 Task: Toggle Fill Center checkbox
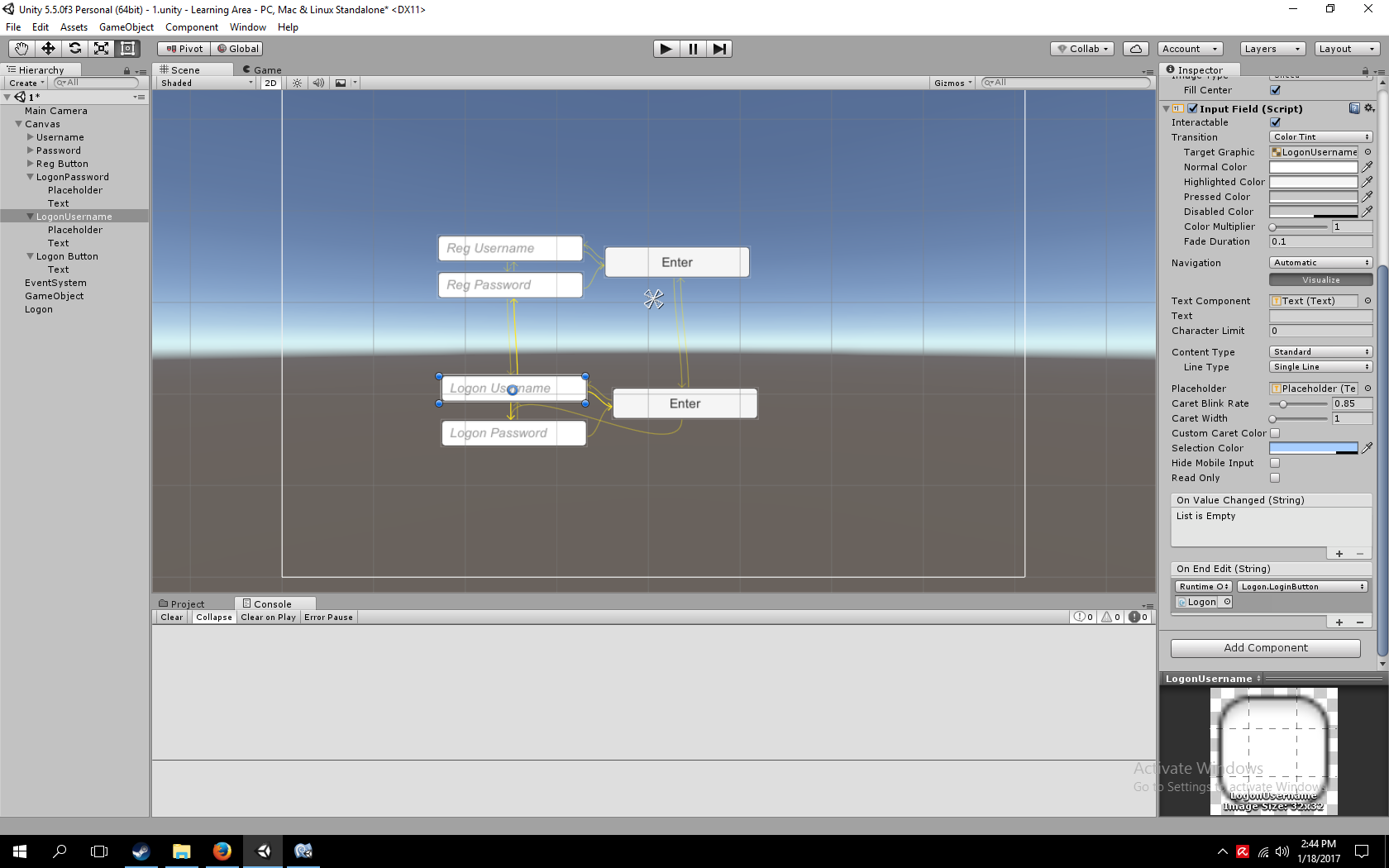(1275, 90)
